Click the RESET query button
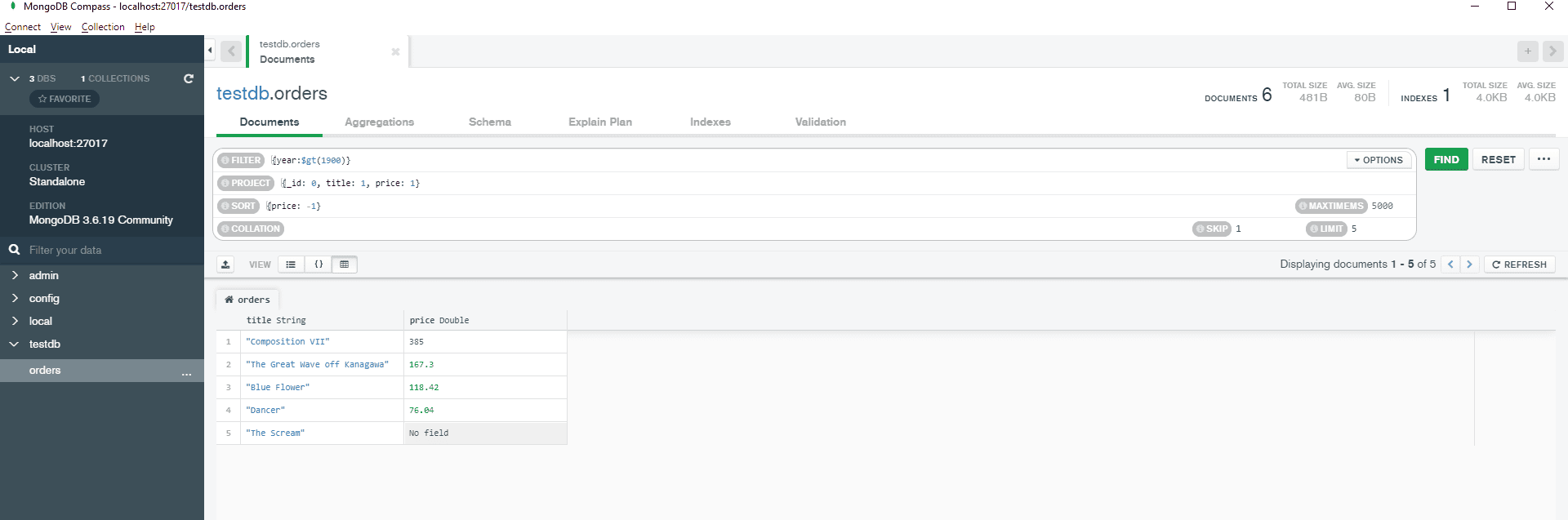Image resolution: width=1568 pixels, height=520 pixels. click(1499, 159)
